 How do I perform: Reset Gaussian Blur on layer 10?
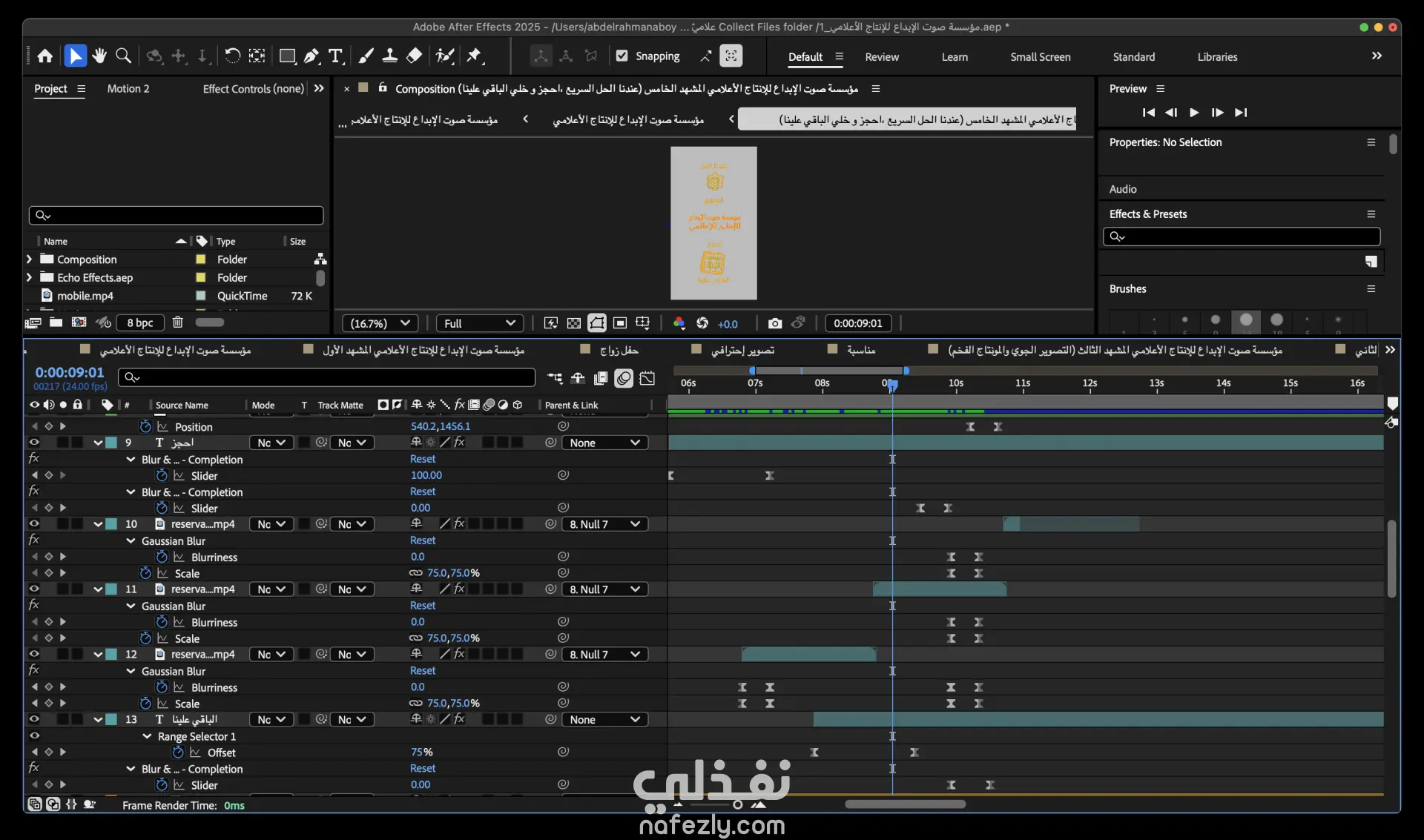423,540
